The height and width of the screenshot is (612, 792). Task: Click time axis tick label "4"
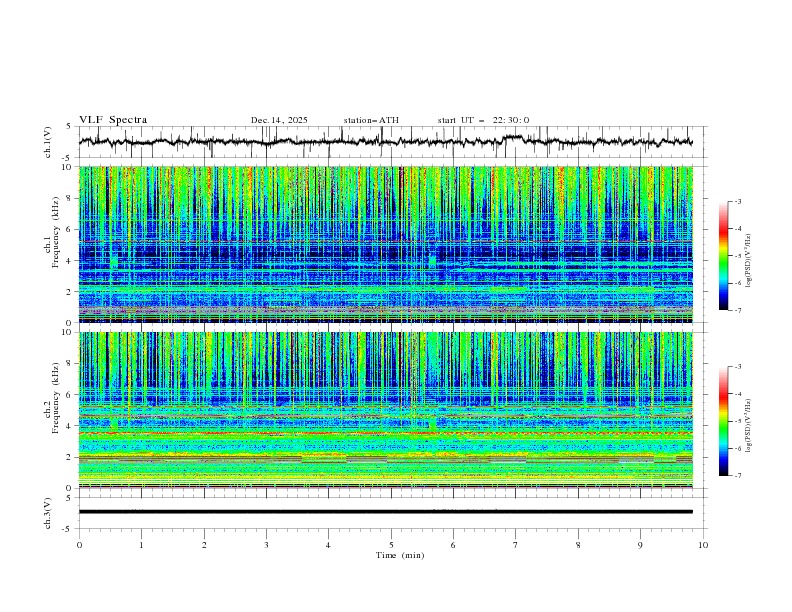[x=329, y=545]
